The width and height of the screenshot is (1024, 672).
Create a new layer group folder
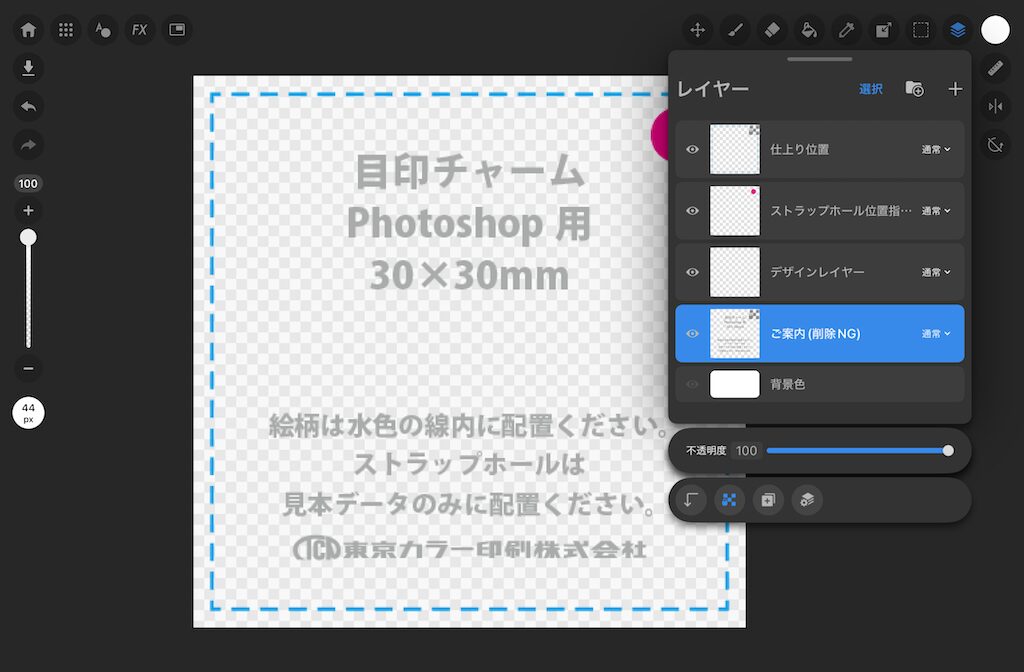pyautogui.click(x=914, y=89)
